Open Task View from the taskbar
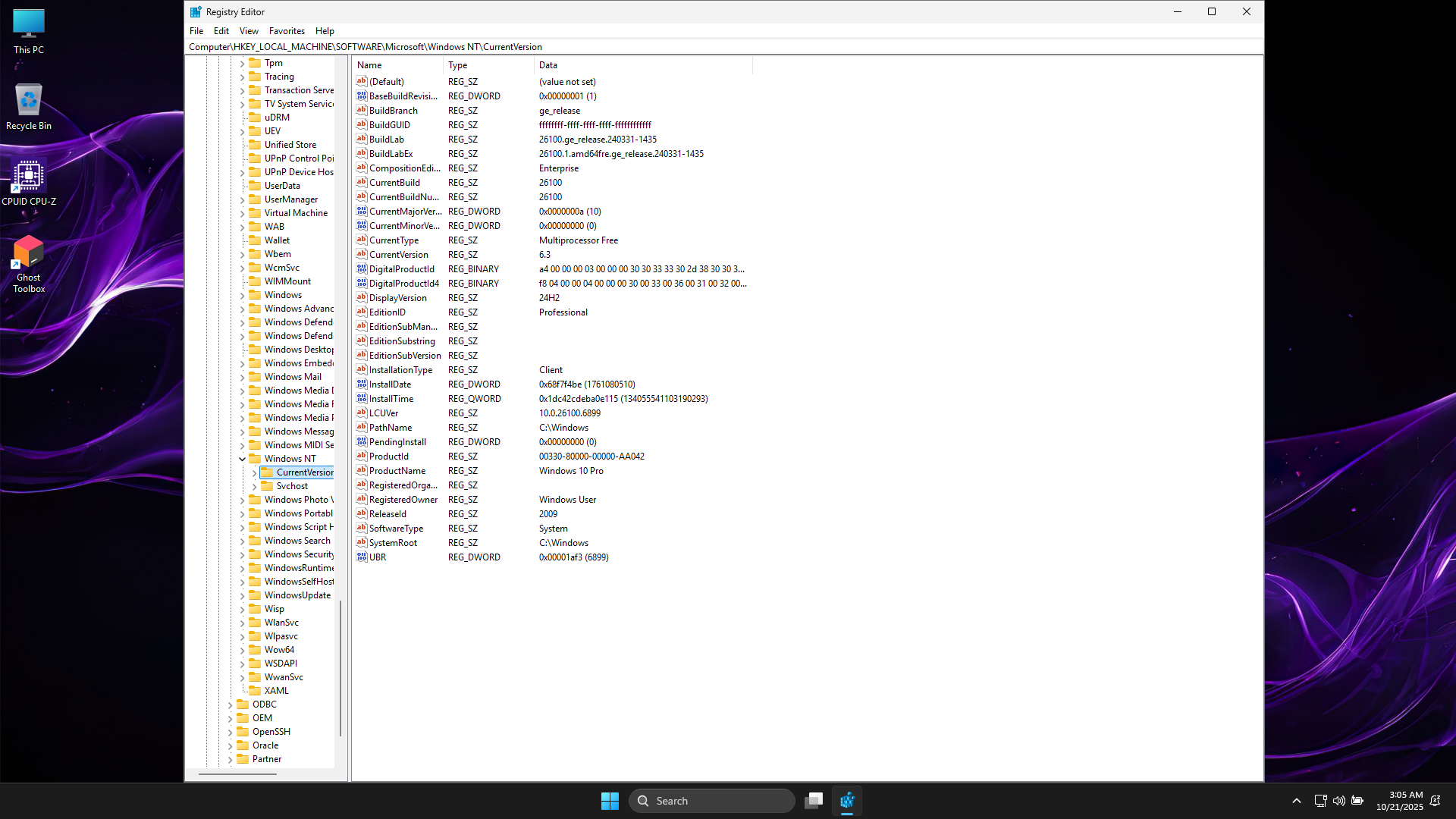 click(814, 801)
